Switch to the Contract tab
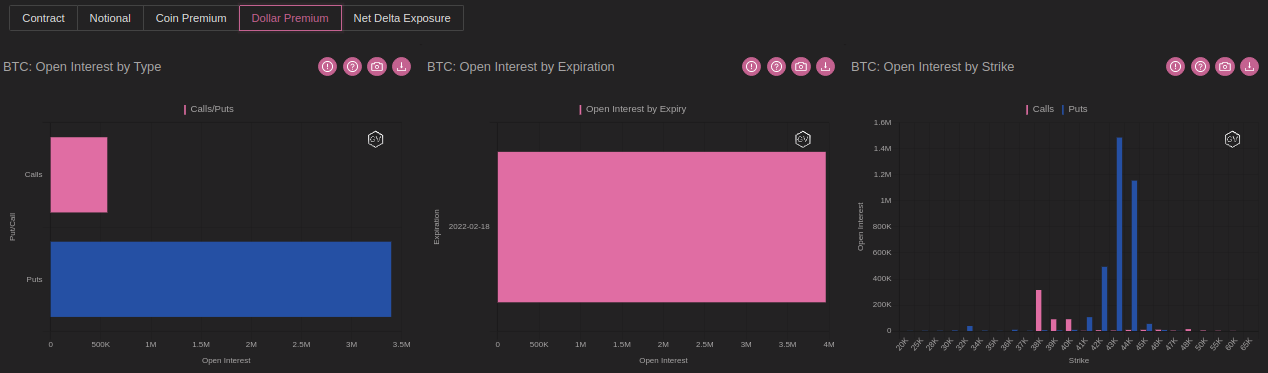The width and height of the screenshot is (1268, 373). [x=43, y=18]
